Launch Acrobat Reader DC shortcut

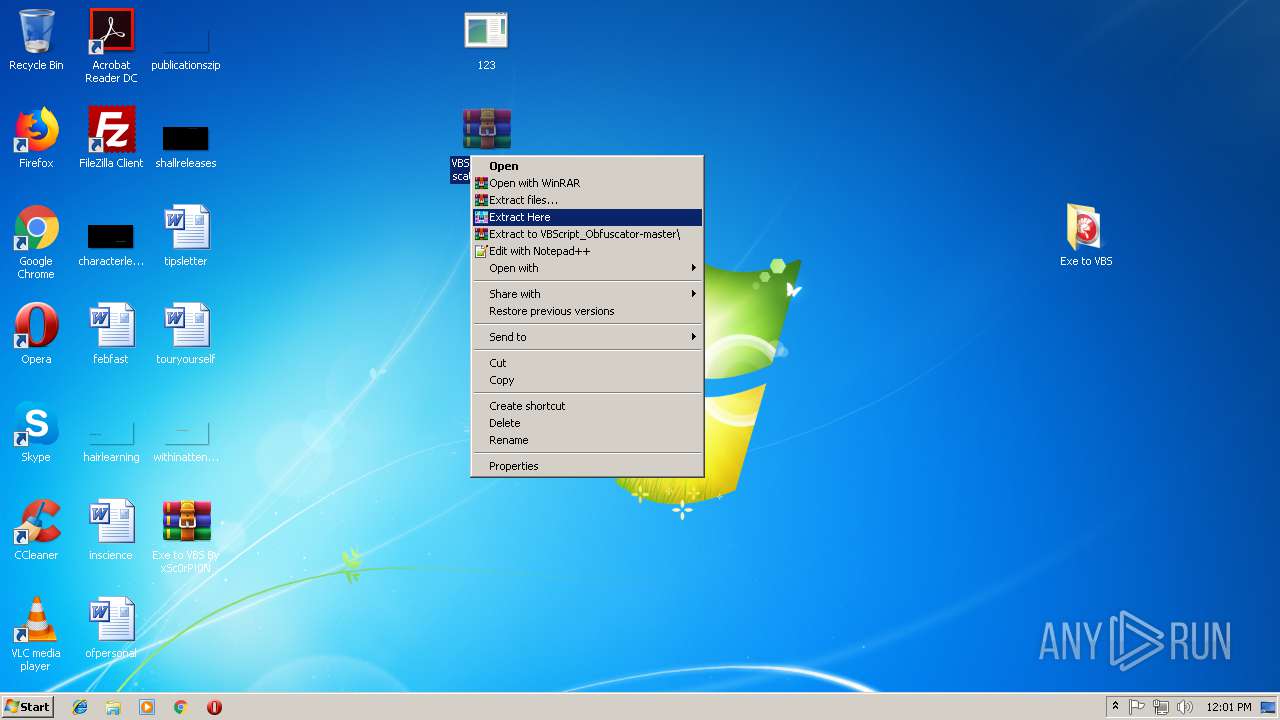click(111, 45)
